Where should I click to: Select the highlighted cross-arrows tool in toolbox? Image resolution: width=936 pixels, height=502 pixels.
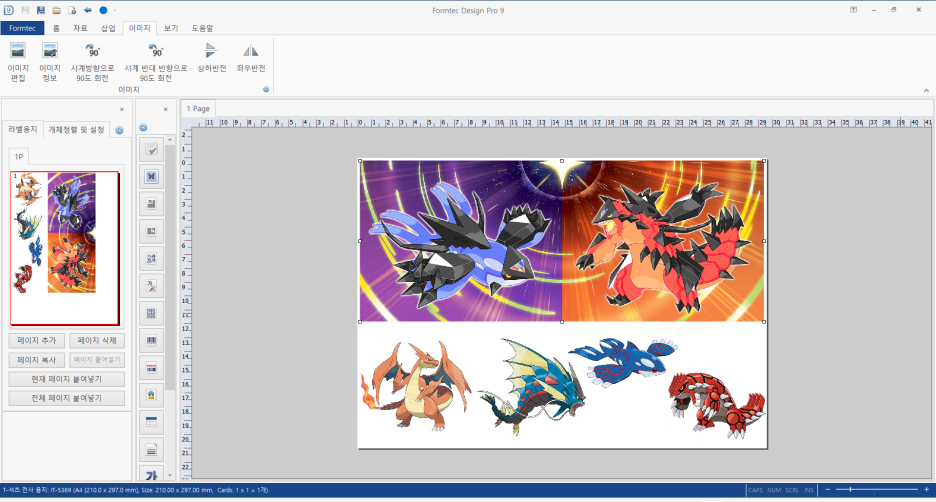coord(152,177)
